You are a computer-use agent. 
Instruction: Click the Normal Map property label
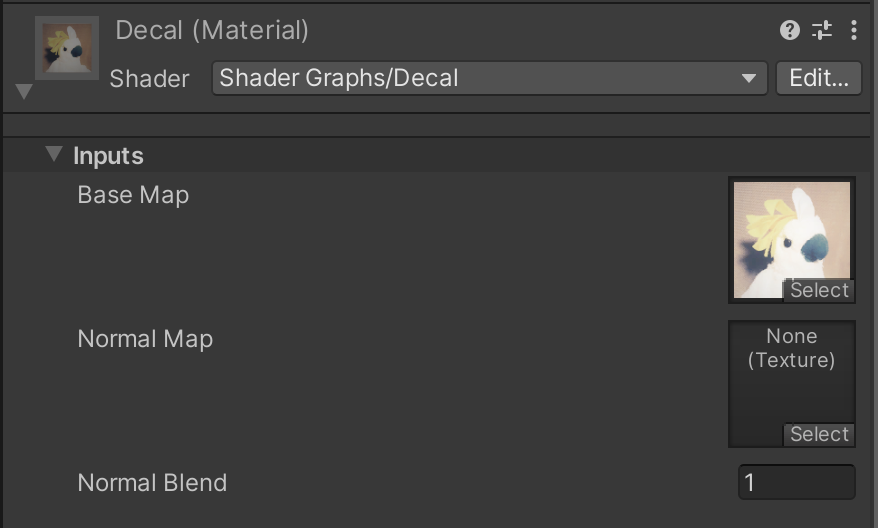point(145,339)
